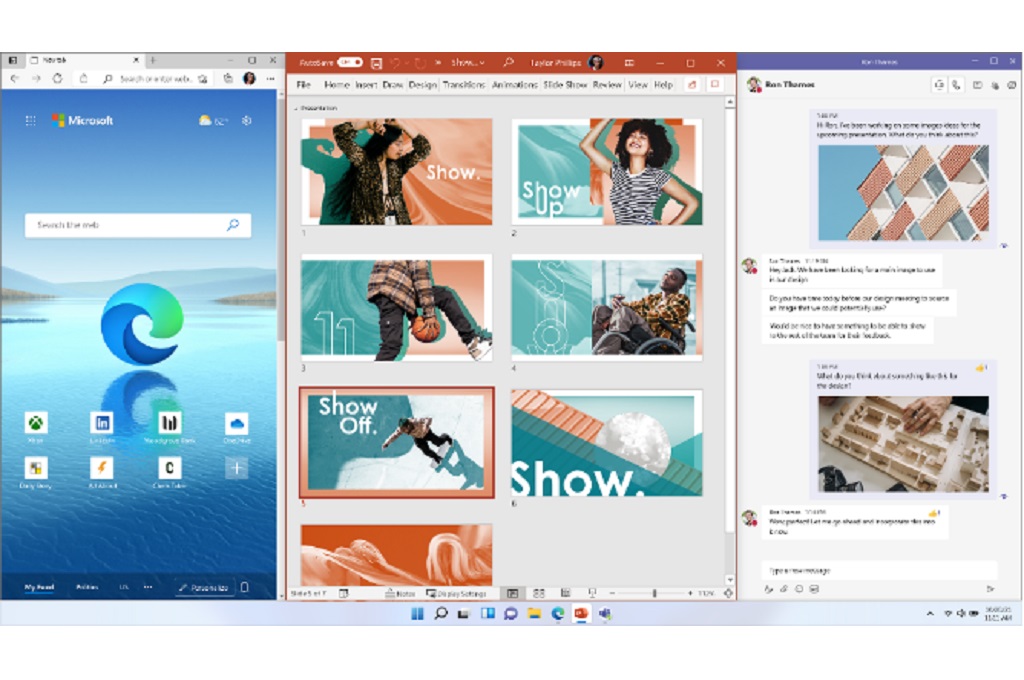This screenshot has height=680, width=1024.
Task: Show hidden icons chevron in system tray
Action: coord(930,613)
